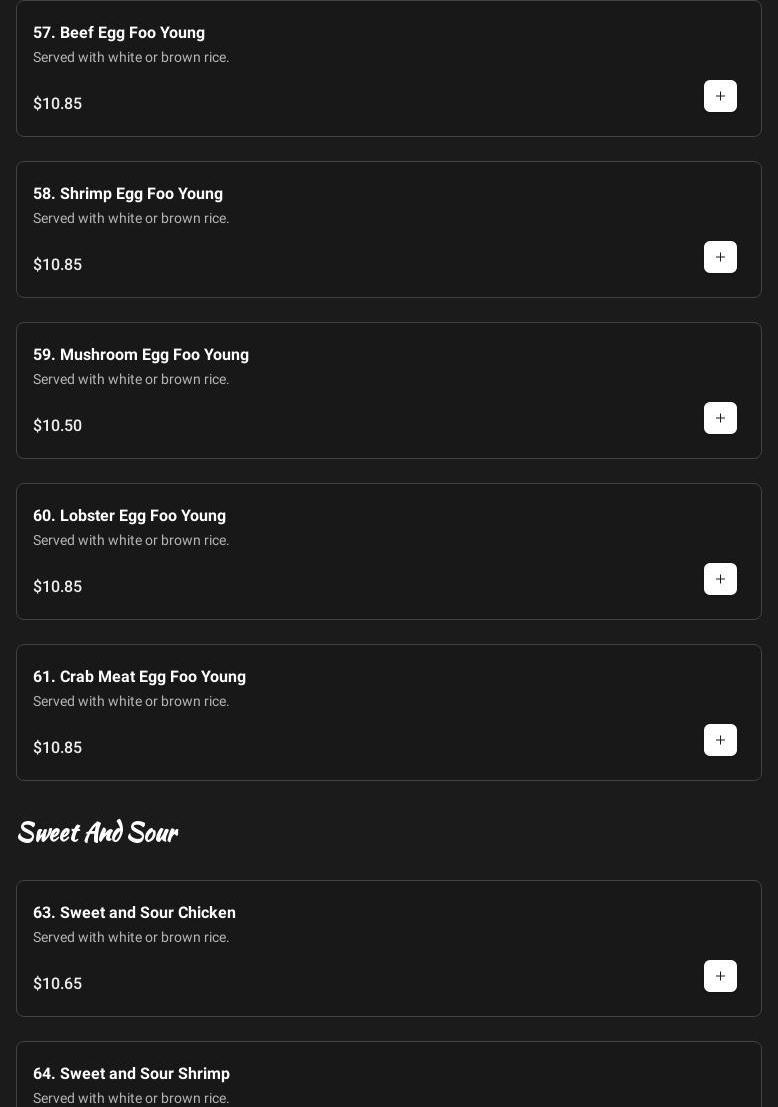Screen dimensions: 778x1107
Task: Open 63. Sweet and Sour Chicken title
Action: (135, 913)
